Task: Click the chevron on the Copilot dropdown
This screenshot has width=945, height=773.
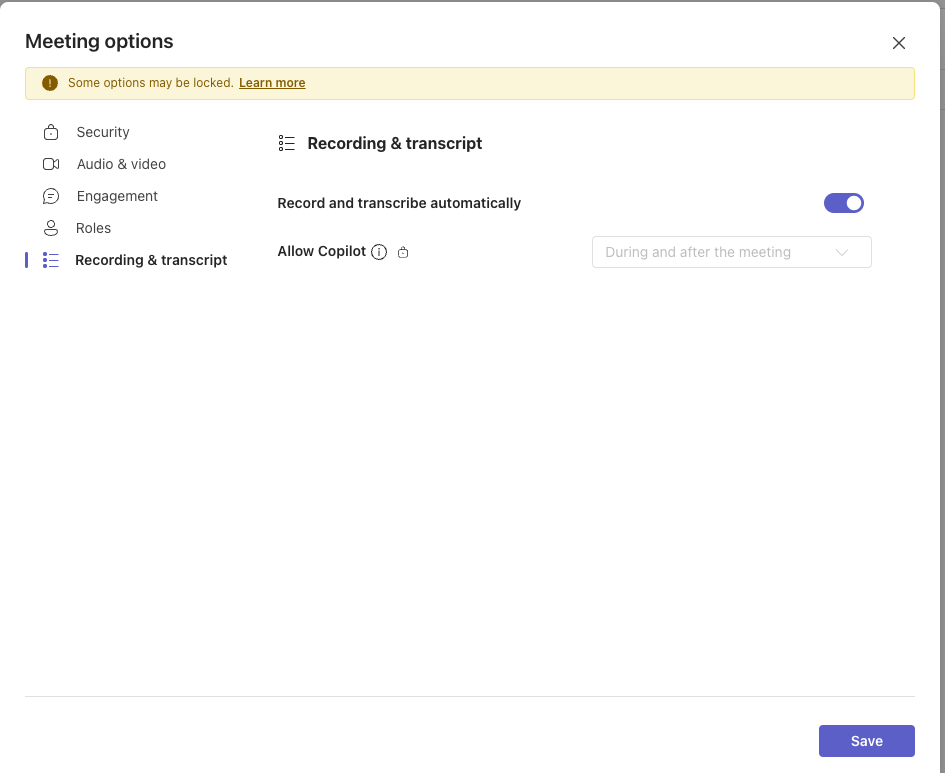Action: [x=842, y=252]
